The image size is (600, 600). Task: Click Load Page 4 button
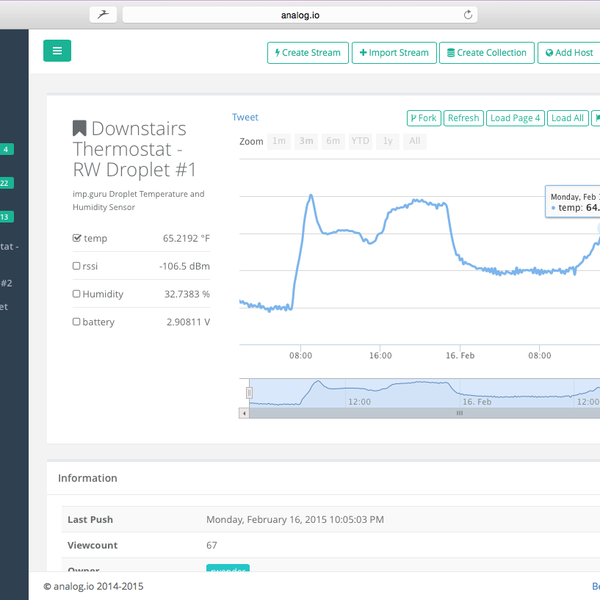pyautogui.click(x=515, y=118)
